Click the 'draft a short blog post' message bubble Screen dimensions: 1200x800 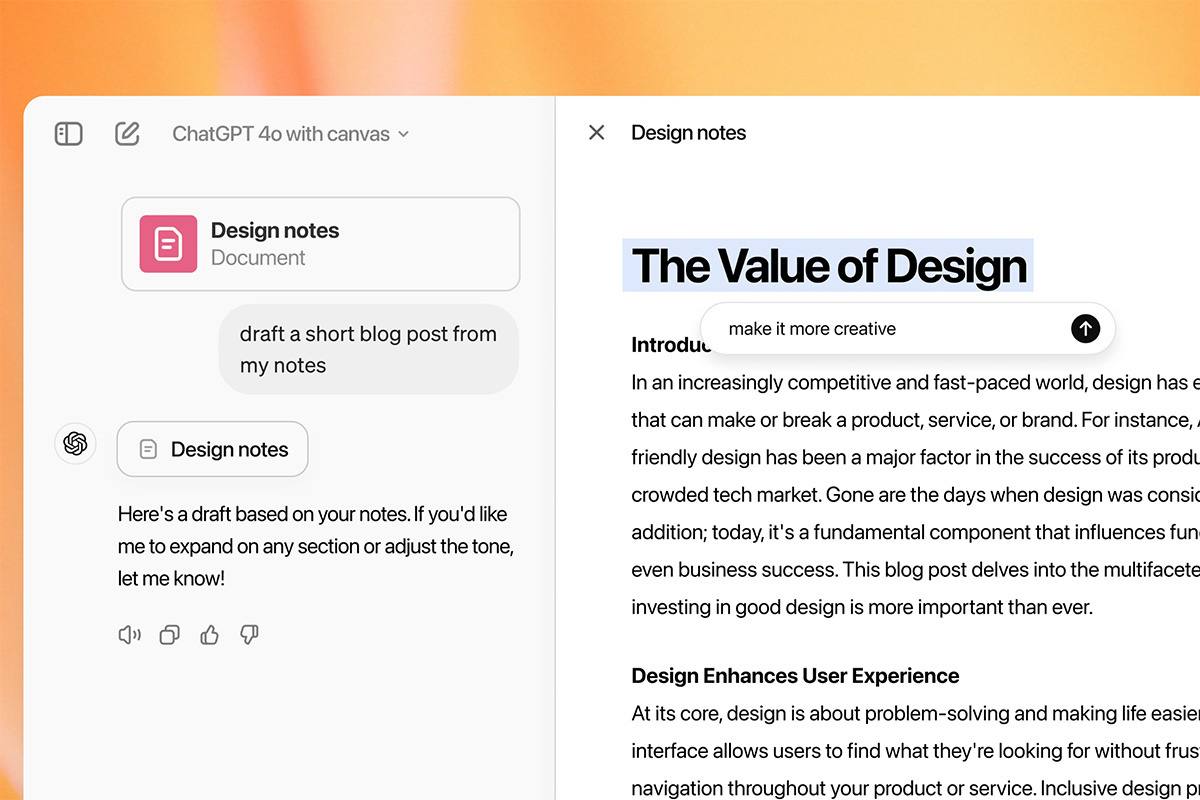click(x=368, y=349)
